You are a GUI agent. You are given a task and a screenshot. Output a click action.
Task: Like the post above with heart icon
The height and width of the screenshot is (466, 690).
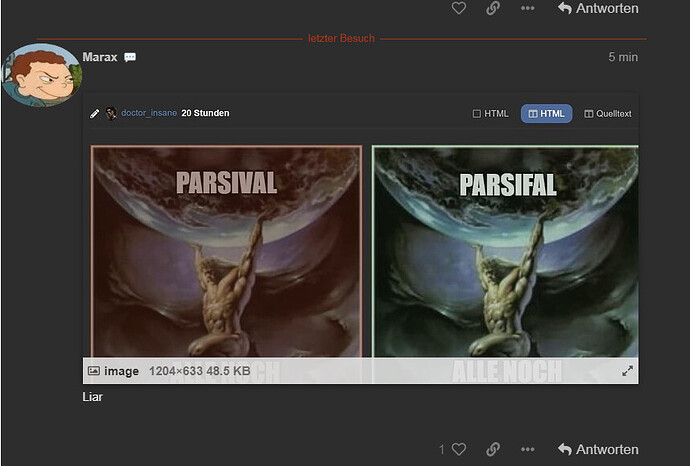(x=459, y=8)
